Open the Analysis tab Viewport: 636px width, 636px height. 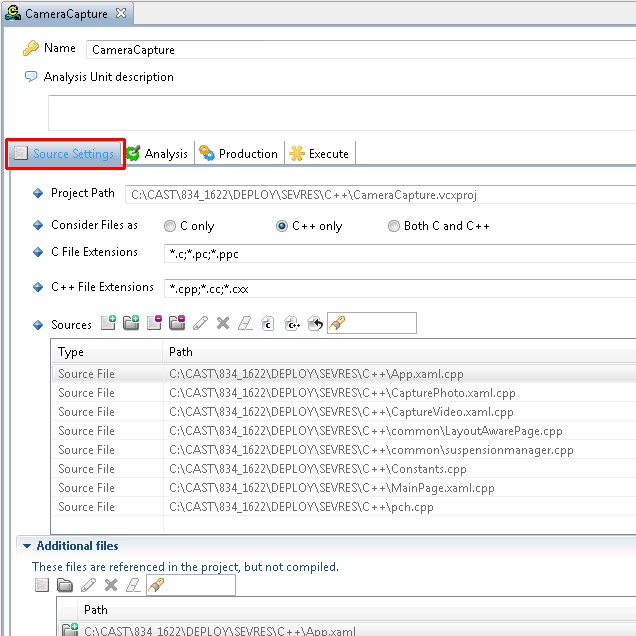(157, 154)
